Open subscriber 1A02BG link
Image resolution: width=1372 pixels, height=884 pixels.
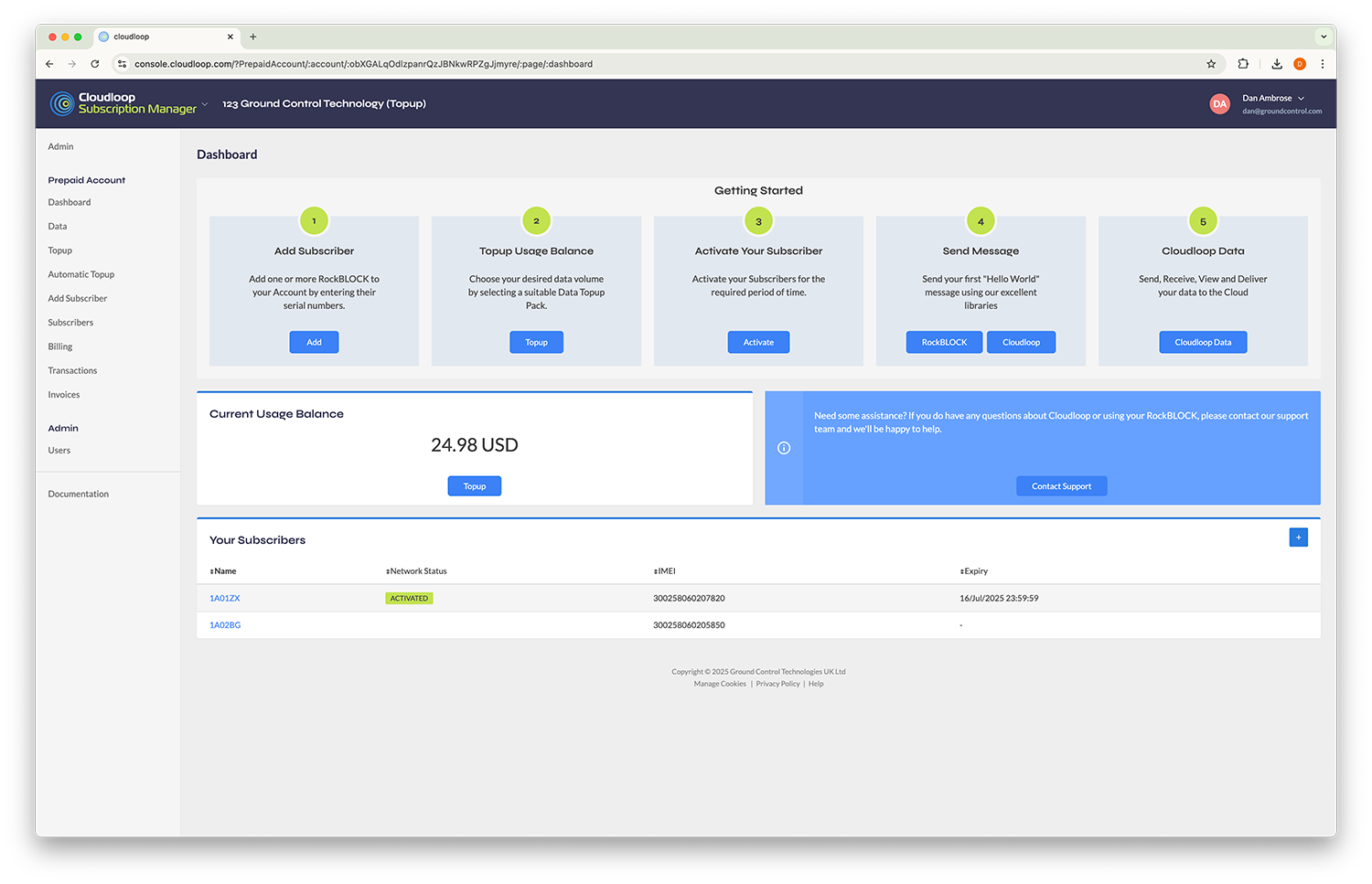coord(225,625)
